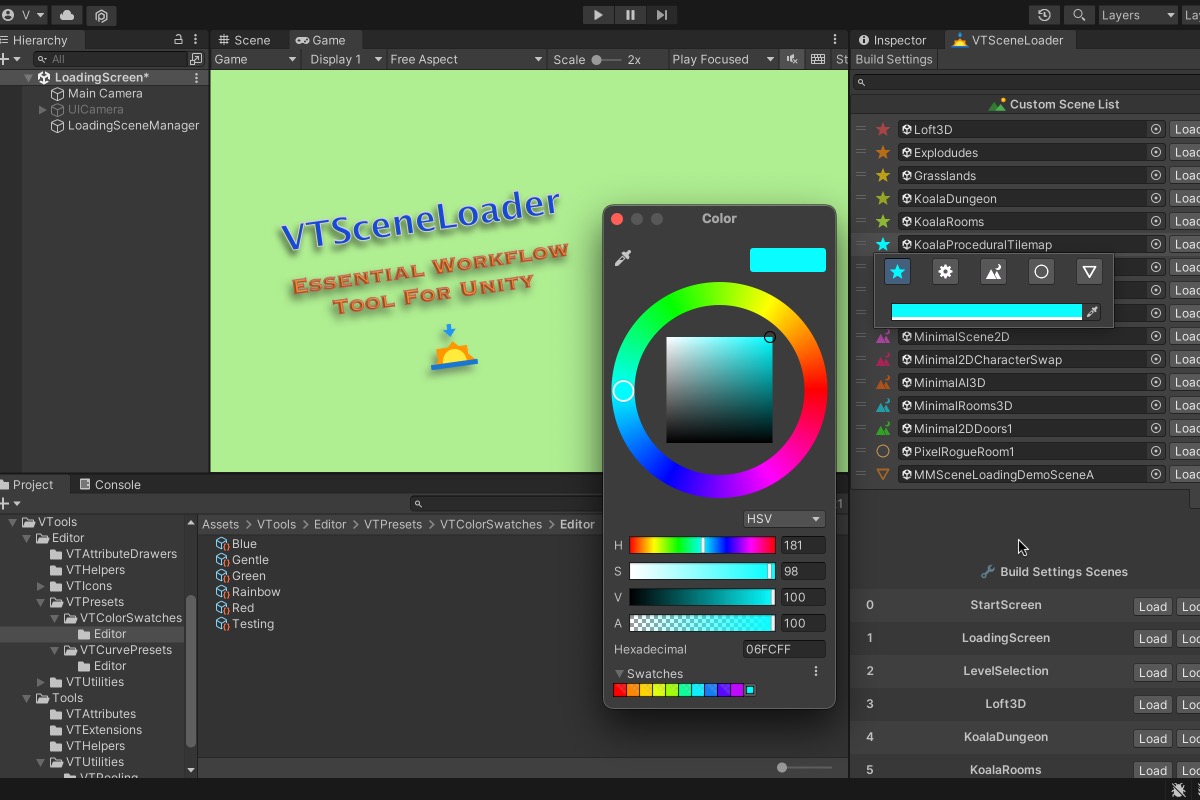The height and width of the screenshot is (800, 1200).
Task: Pick color with eyedropper in Color window
Action: pos(623,259)
